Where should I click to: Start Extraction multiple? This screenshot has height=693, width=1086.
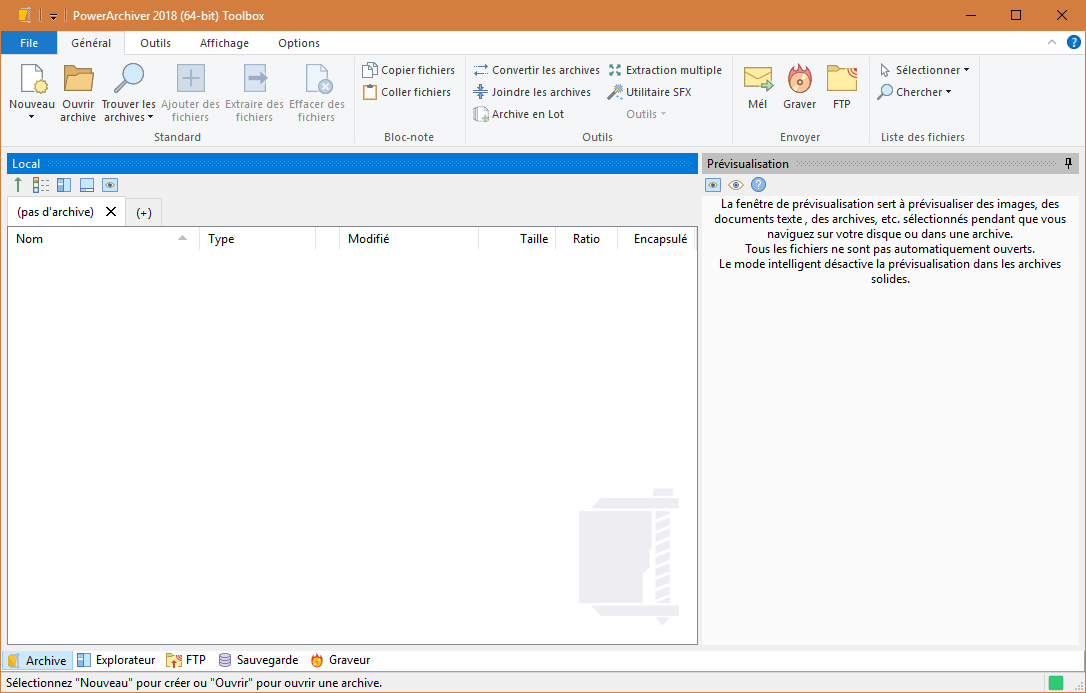665,69
